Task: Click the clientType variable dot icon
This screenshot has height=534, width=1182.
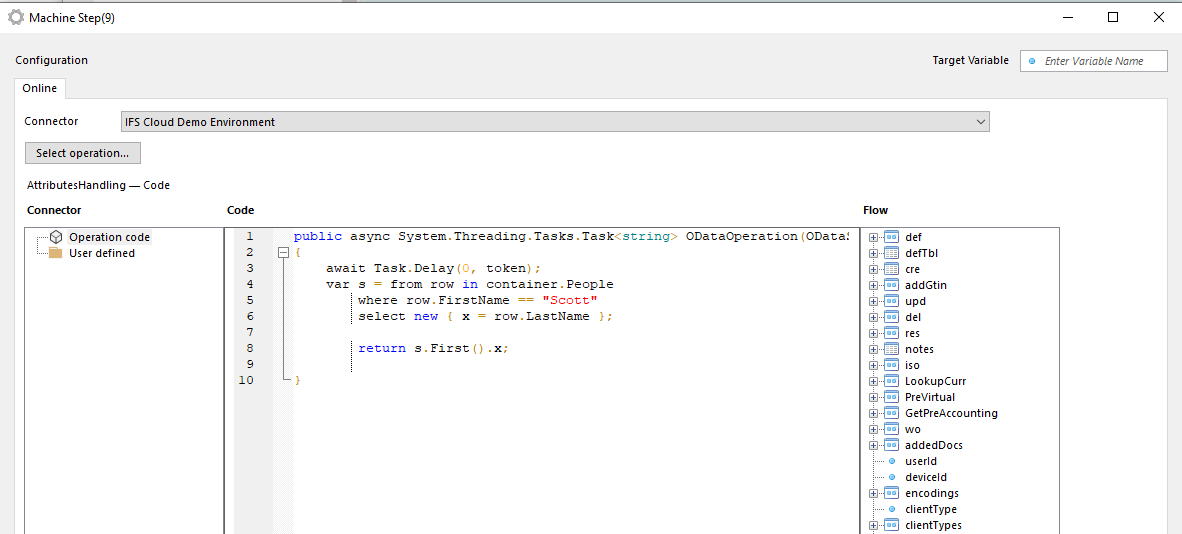Action: click(x=892, y=509)
